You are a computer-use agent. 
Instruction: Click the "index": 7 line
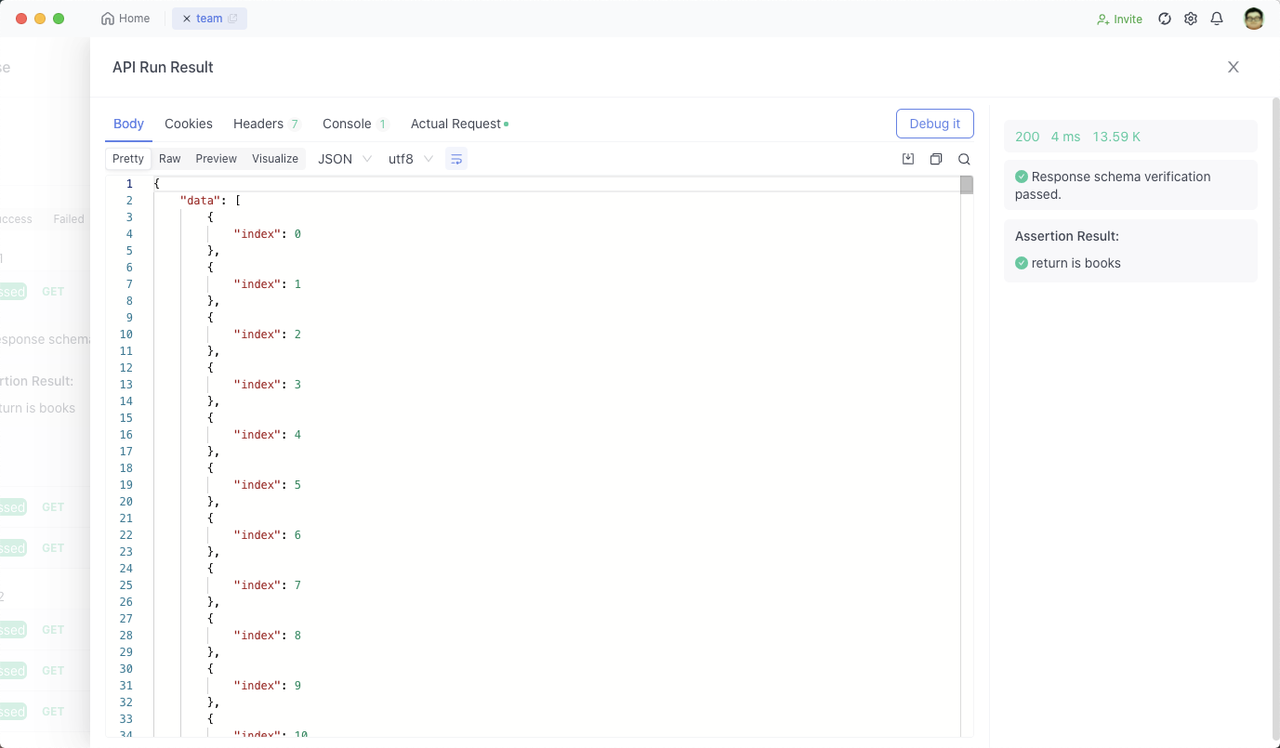point(267,585)
